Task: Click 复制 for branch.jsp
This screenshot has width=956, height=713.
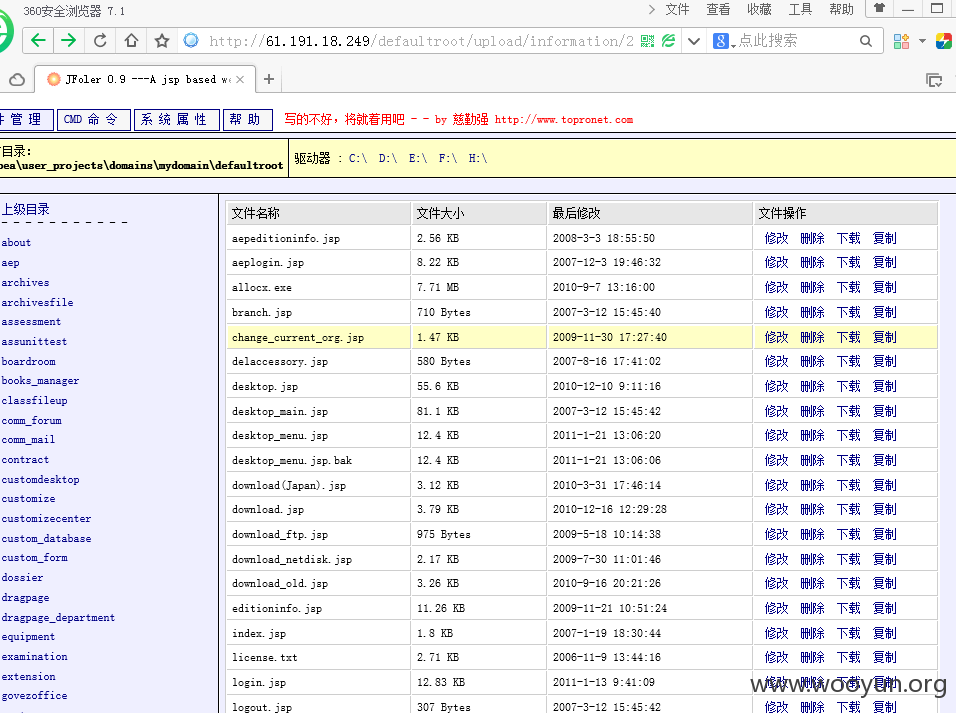Action: 885,312
